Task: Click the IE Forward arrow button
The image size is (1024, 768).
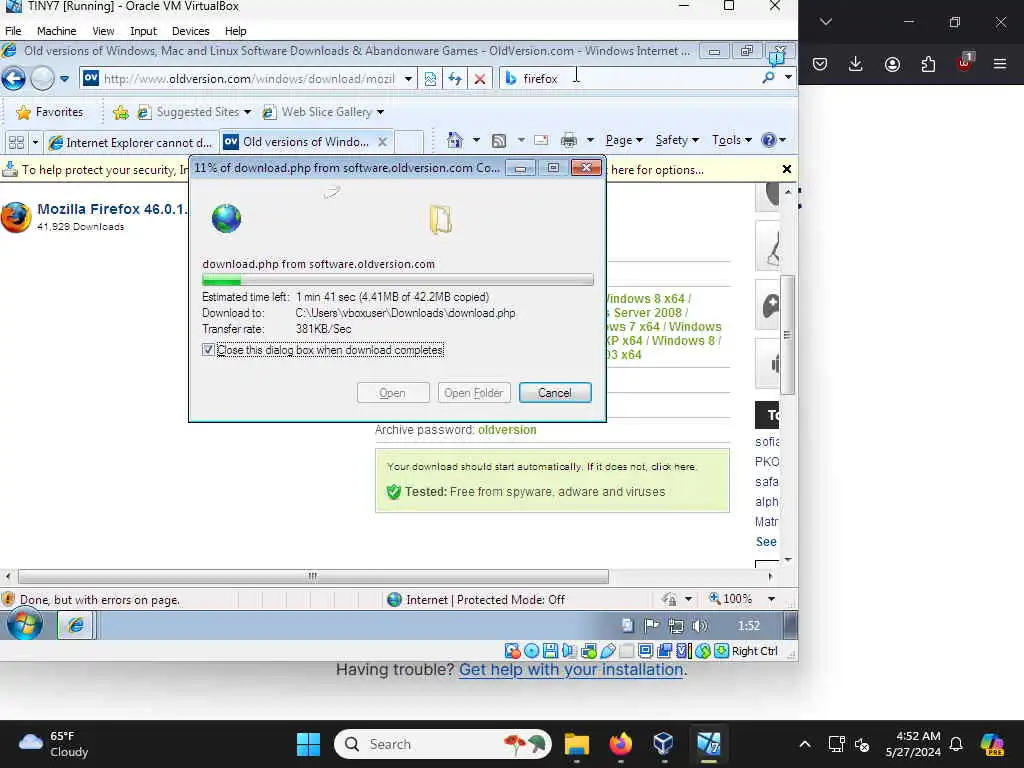Action: point(42,78)
